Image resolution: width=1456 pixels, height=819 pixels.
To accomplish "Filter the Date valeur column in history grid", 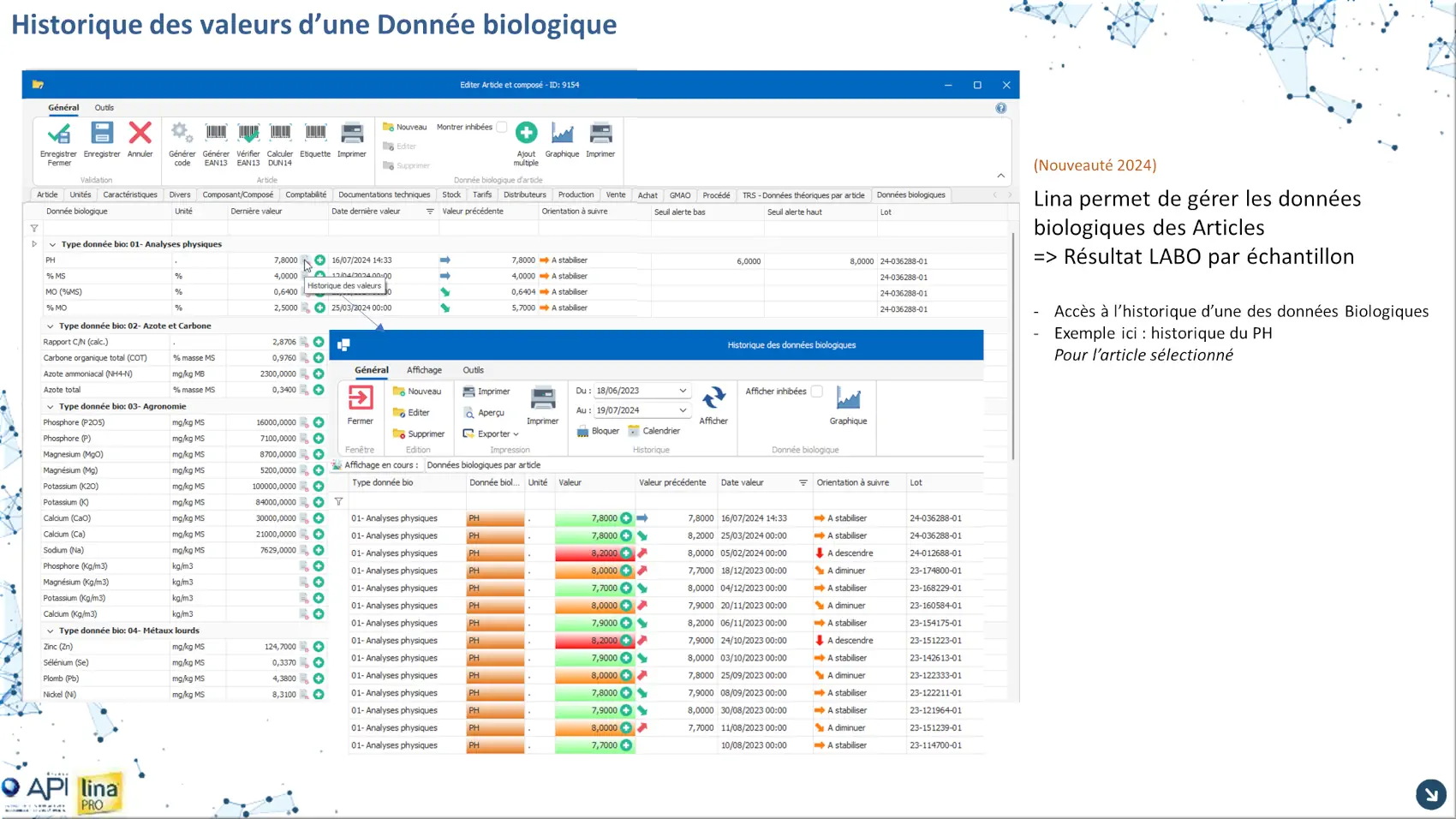I will (803, 483).
